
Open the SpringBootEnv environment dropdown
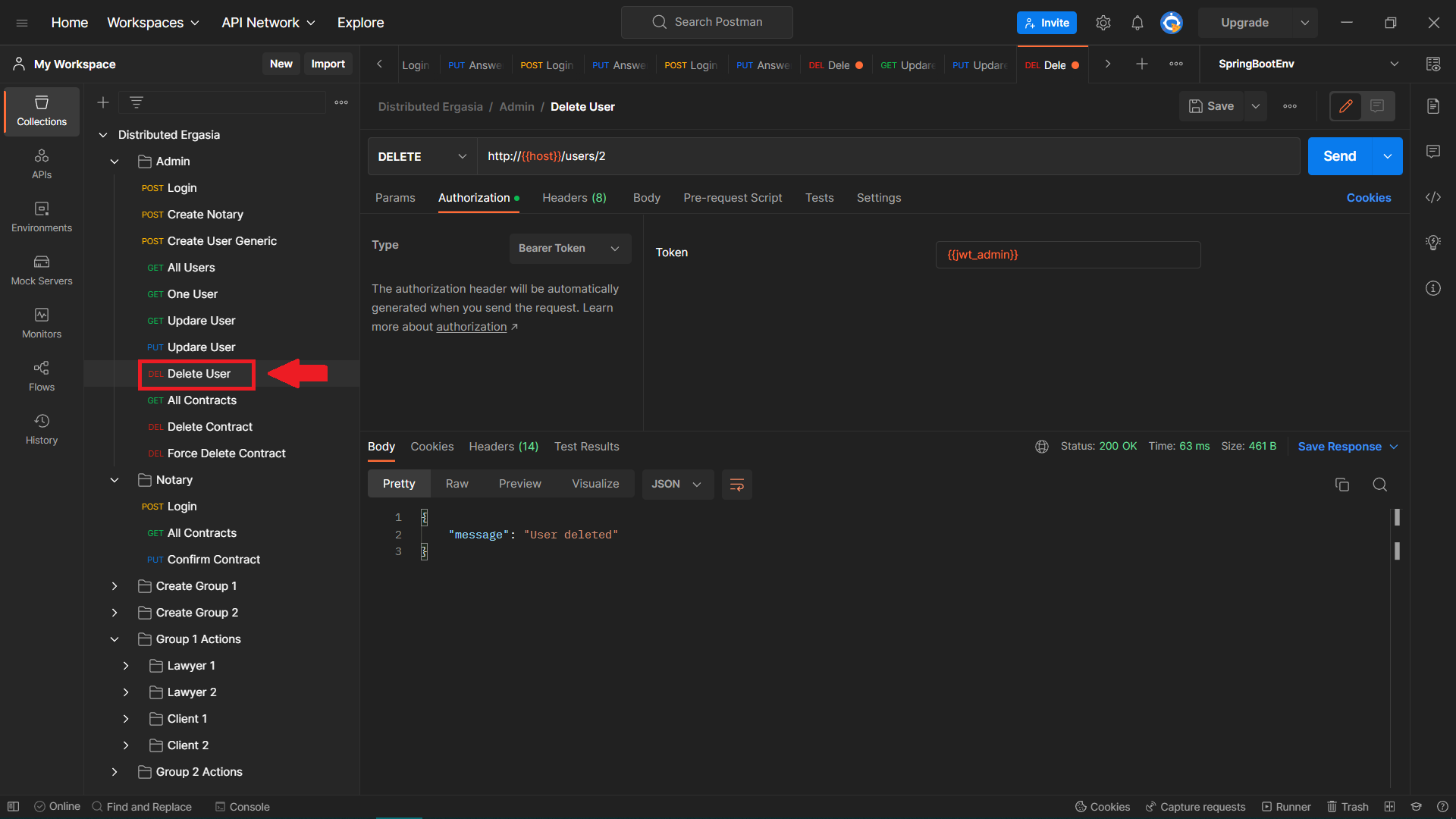tap(1308, 64)
